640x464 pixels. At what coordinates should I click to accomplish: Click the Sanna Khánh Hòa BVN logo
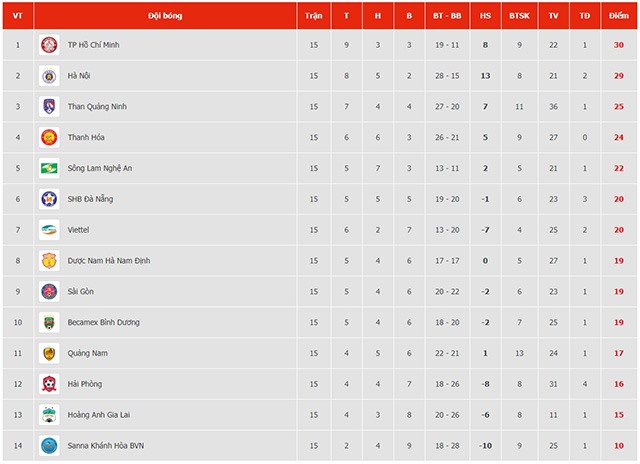(49, 446)
